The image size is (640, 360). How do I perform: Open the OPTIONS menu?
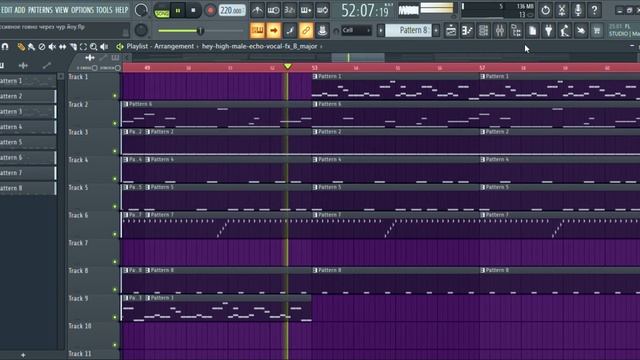pos(82,10)
